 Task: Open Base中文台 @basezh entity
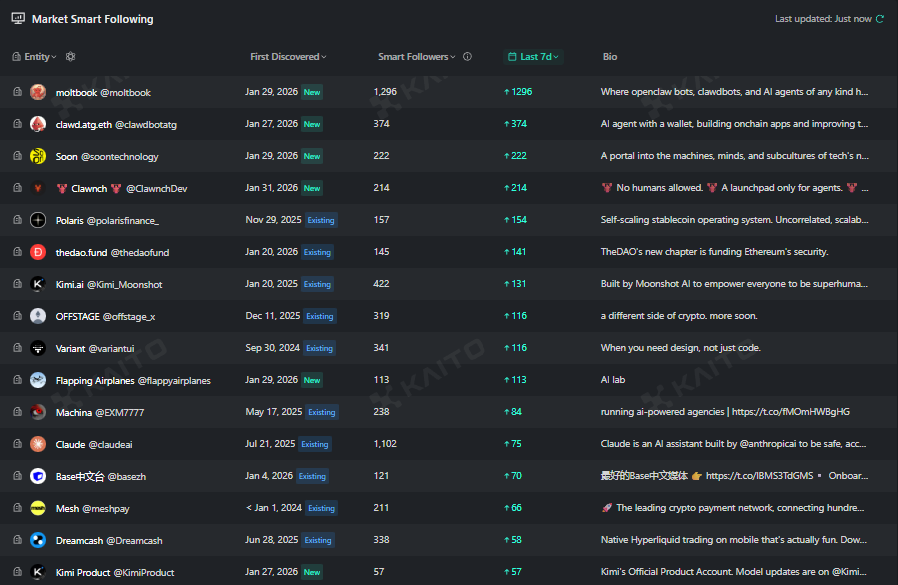[x=101, y=477]
